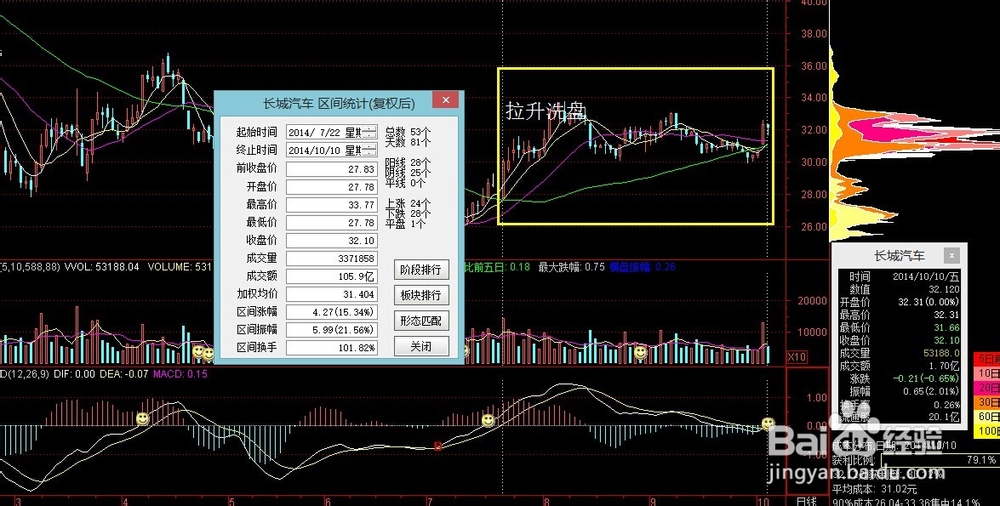Click the 30日 orange cost-distribution swatch
The image size is (1000, 506).
pos(985,403)
